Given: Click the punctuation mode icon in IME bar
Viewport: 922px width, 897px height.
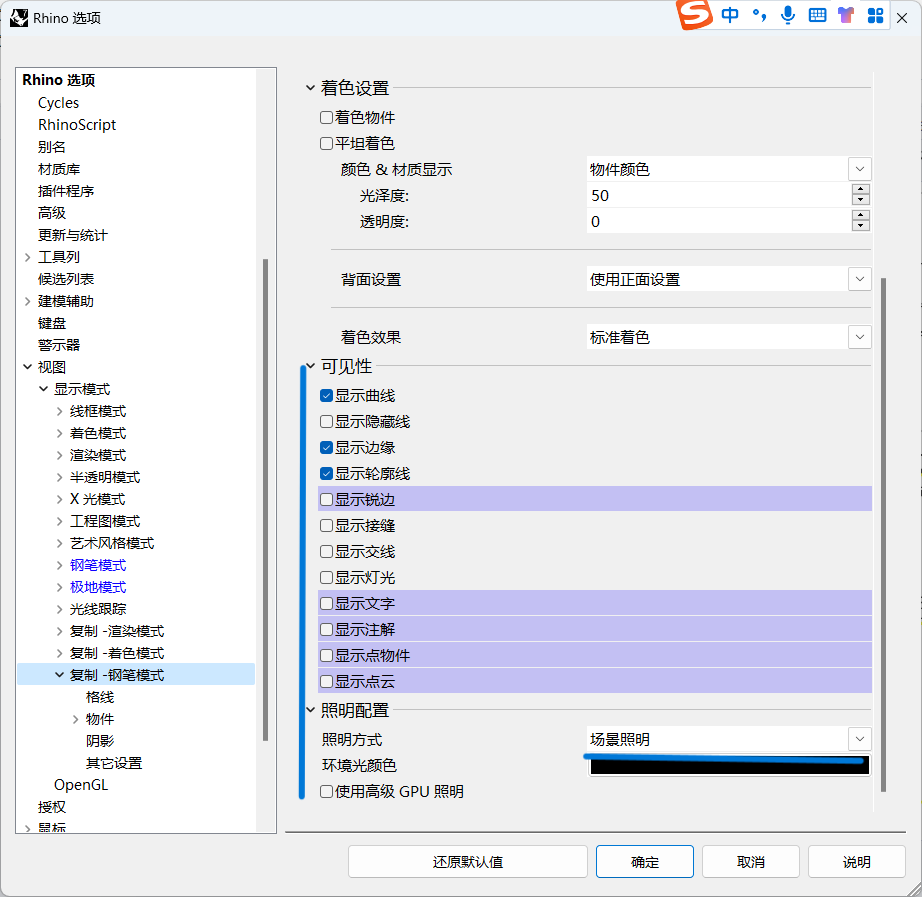Looking at the screenshot, I should (759, 15).
